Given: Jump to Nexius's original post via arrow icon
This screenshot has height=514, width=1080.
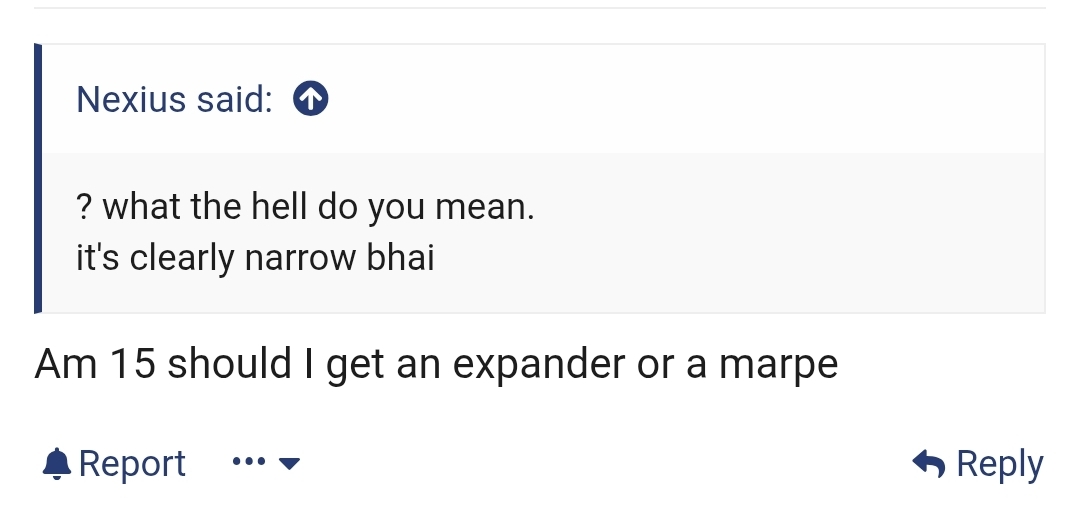Looking at the screenshot, I should coord(311,99).
